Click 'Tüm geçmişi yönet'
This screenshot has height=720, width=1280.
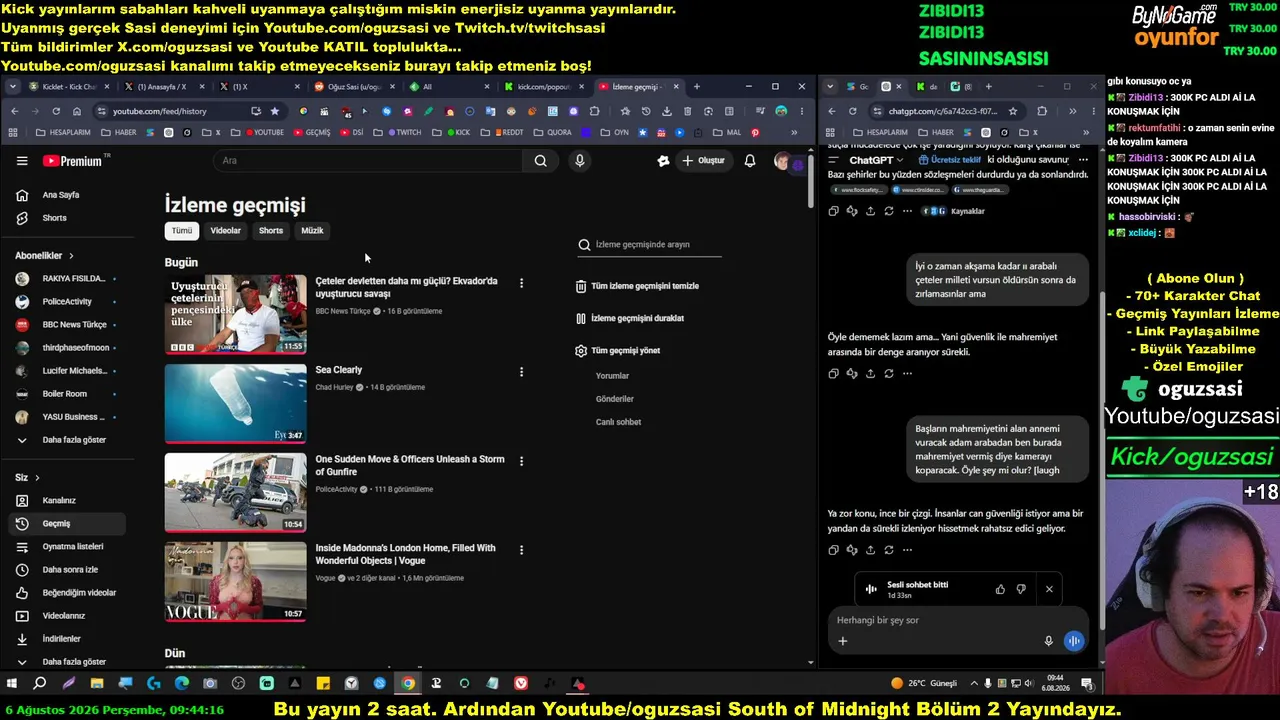coord(618,351)
